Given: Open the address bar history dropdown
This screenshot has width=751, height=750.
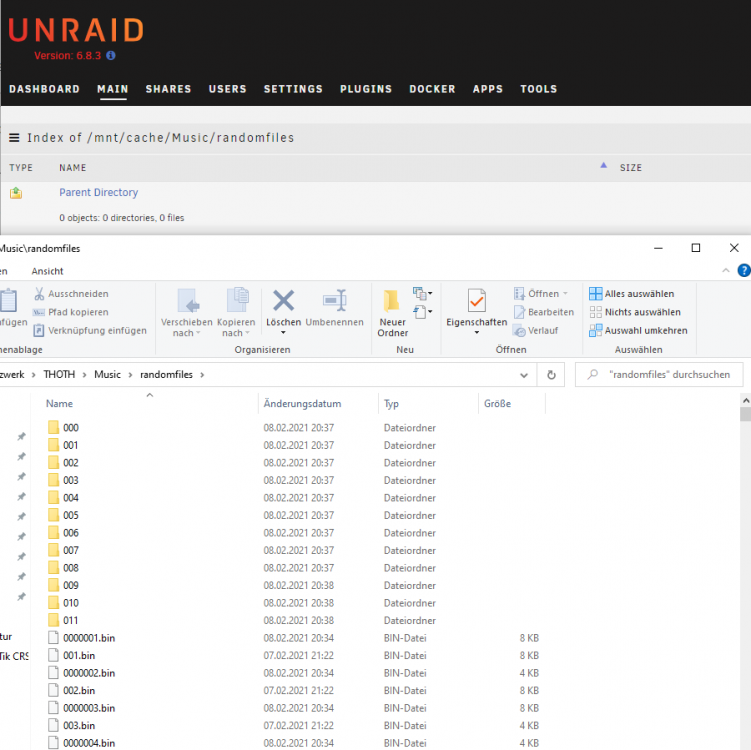Looking at the screenshot, I should tap(524, 375).
